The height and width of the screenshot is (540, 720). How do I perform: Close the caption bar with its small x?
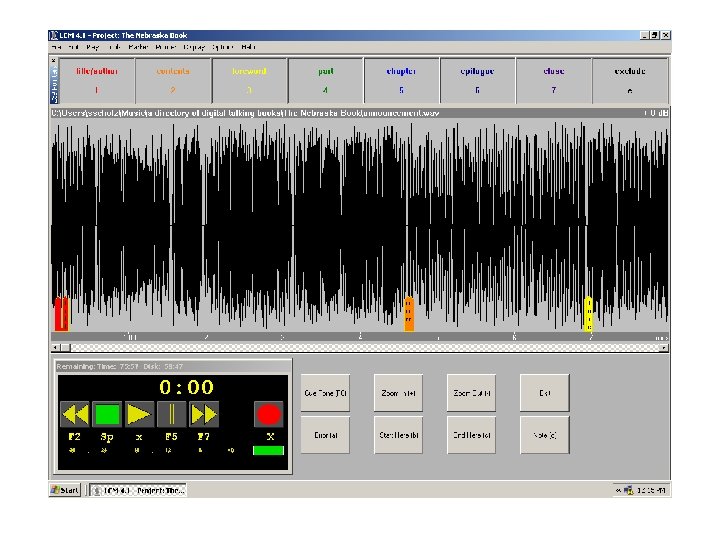54,60
